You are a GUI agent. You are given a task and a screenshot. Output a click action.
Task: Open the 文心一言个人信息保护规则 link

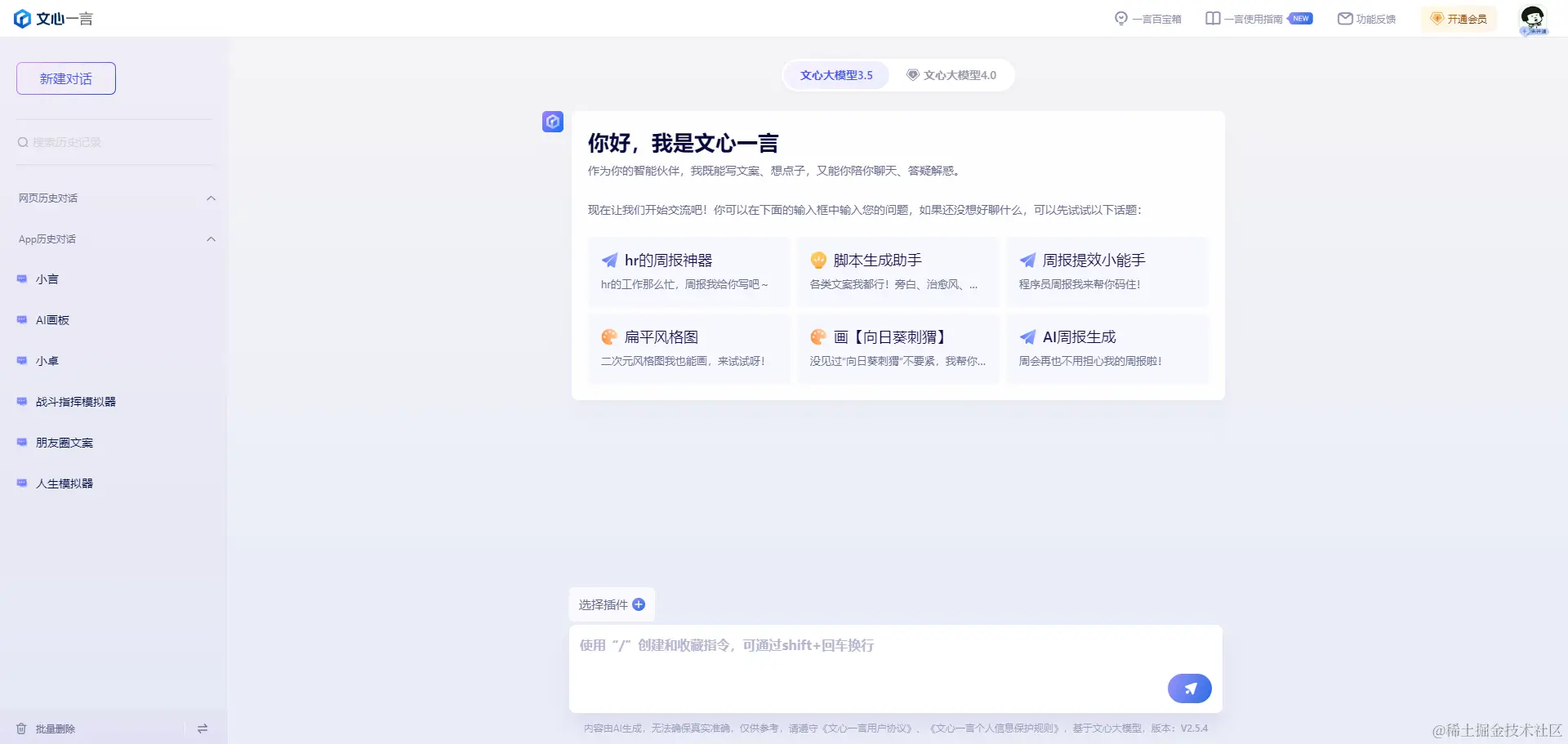996,728
